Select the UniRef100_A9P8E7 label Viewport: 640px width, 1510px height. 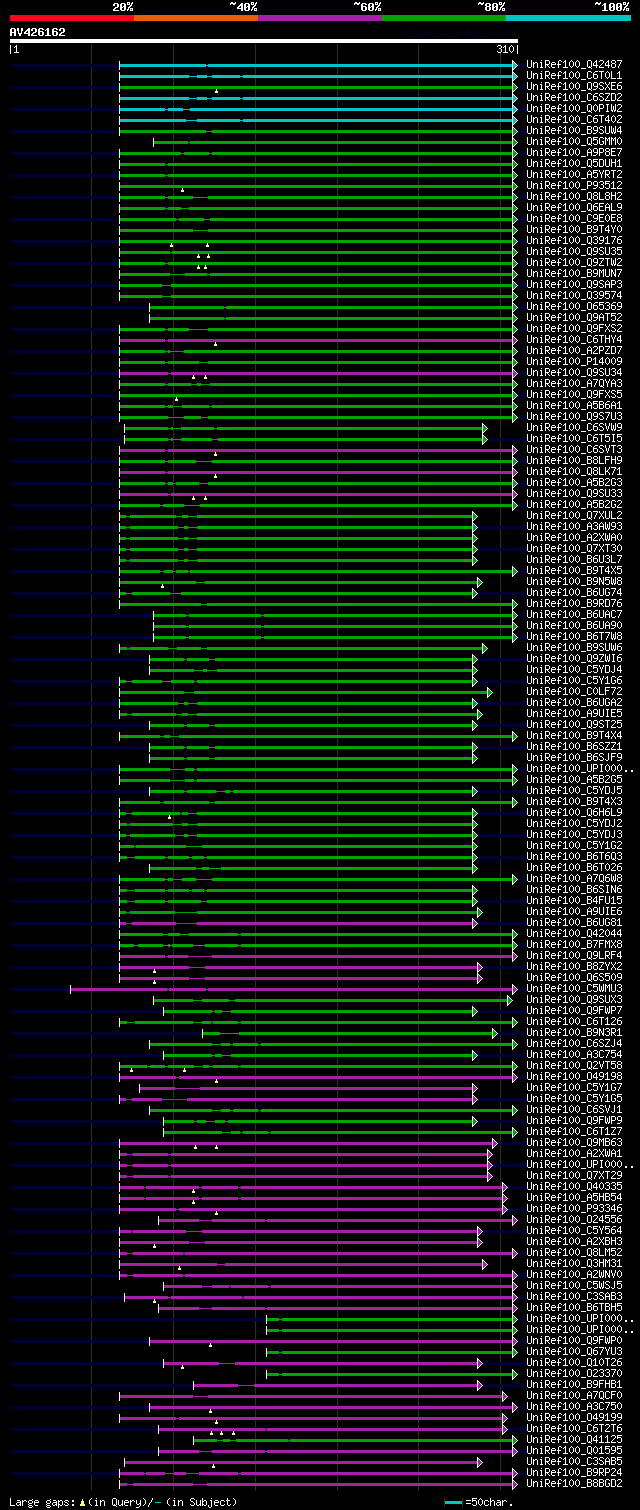[574, 152]
